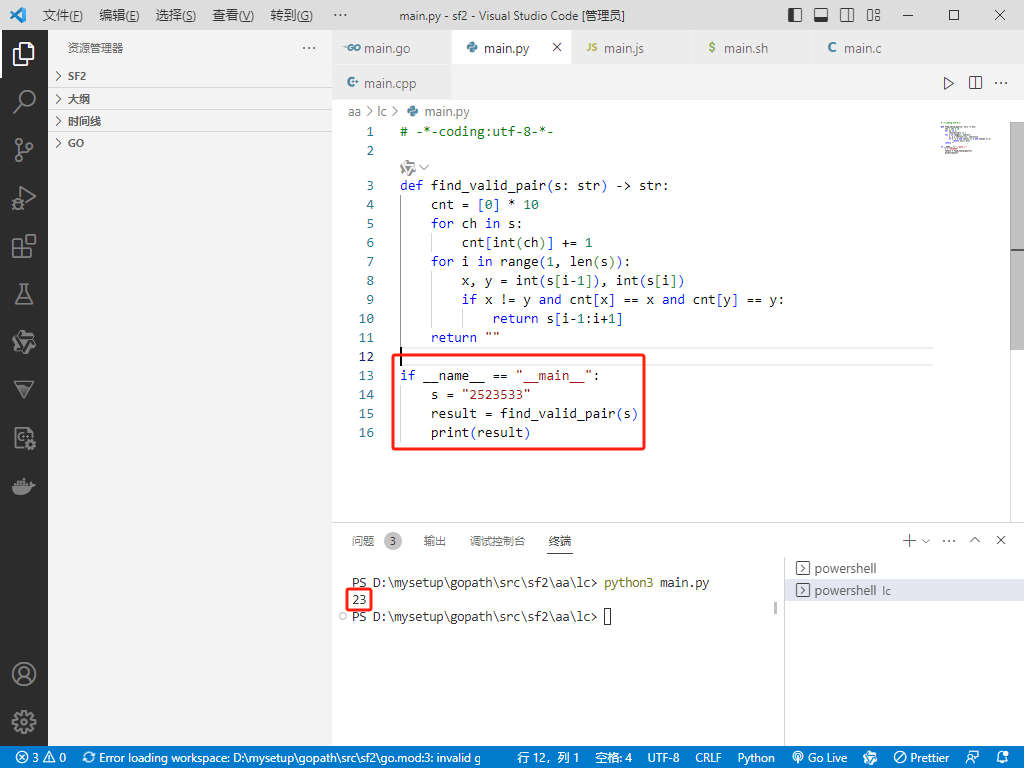Open the 选择(S) menu
Viewport: 1024px width, 768px height.
coord(176,16)
